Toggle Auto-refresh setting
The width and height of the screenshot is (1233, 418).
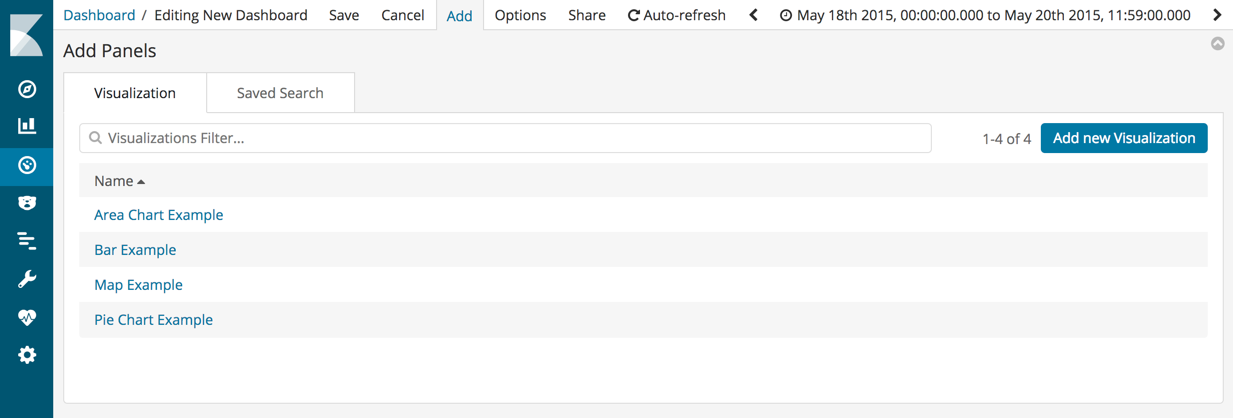[676, 15]
